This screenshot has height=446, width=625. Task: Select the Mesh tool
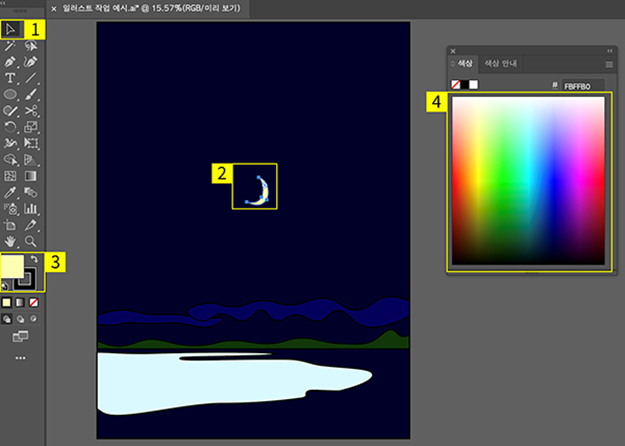pos(10,176)
